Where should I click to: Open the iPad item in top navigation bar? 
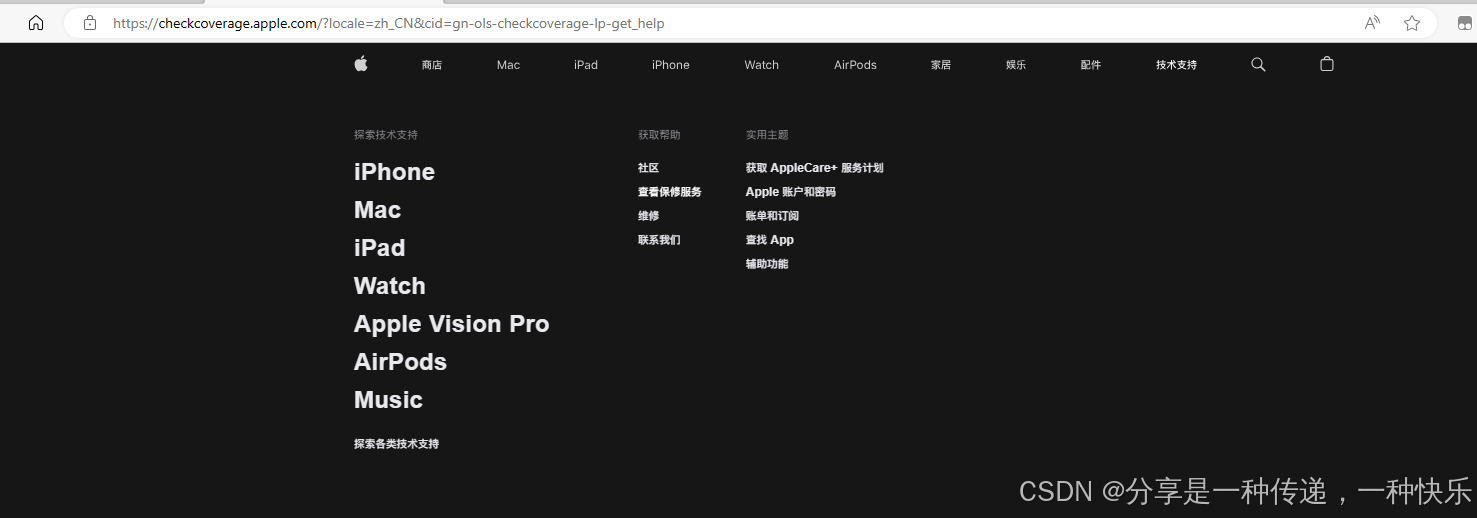coord(586,65)
